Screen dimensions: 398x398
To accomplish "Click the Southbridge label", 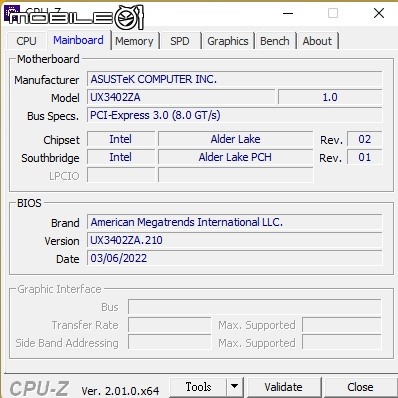I will (x=50, y=158).
